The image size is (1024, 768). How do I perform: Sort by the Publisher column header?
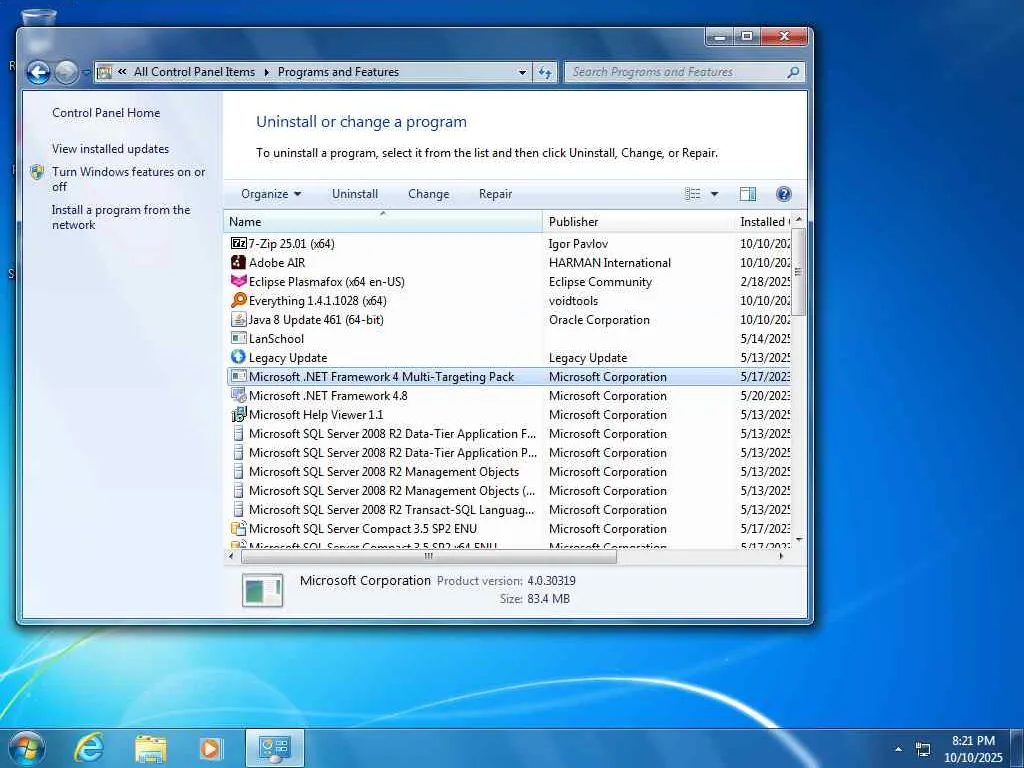click(x=638, y=221)
